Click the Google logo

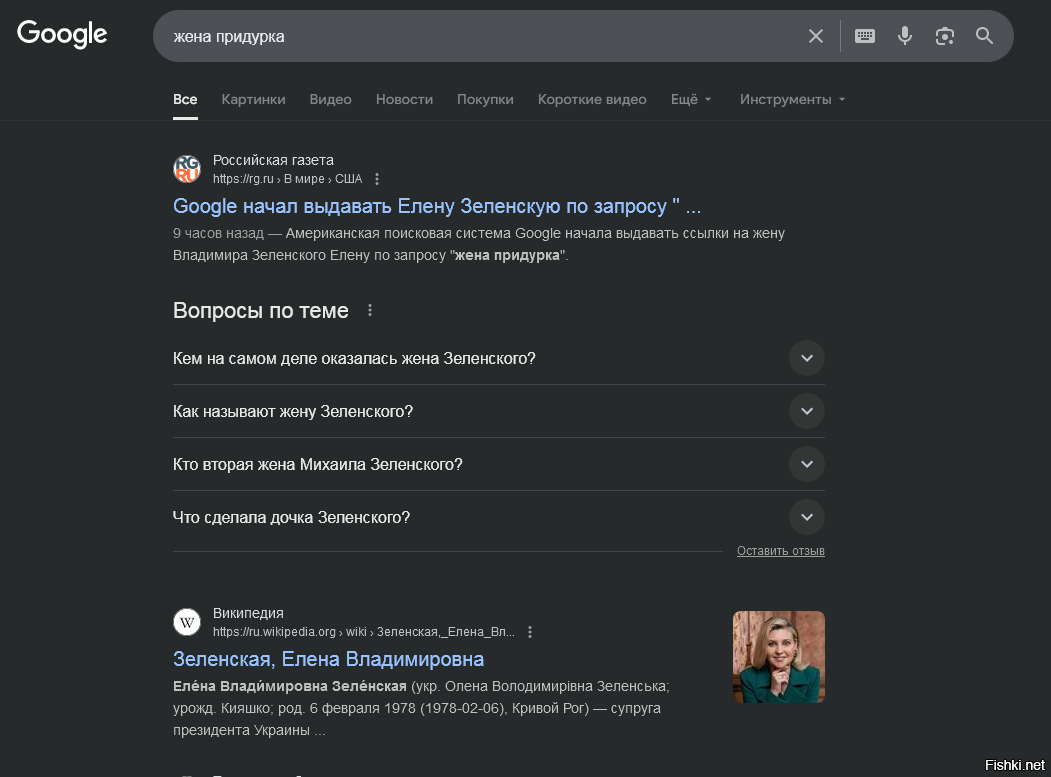(x=62, y=34)
